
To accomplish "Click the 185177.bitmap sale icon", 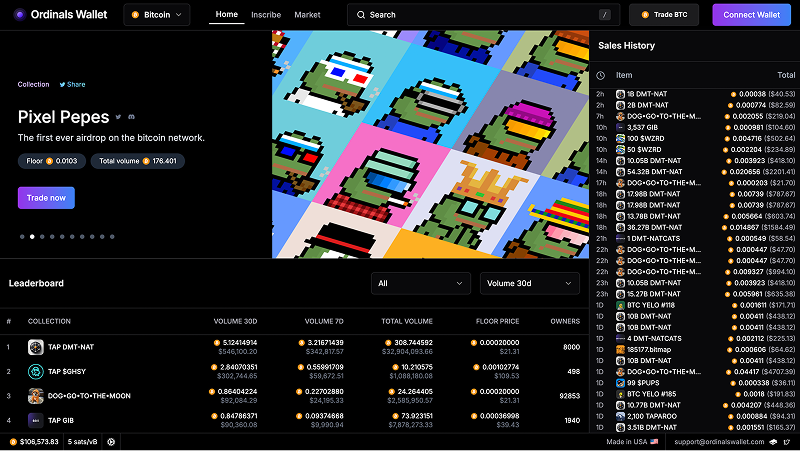I will [620, 349].
